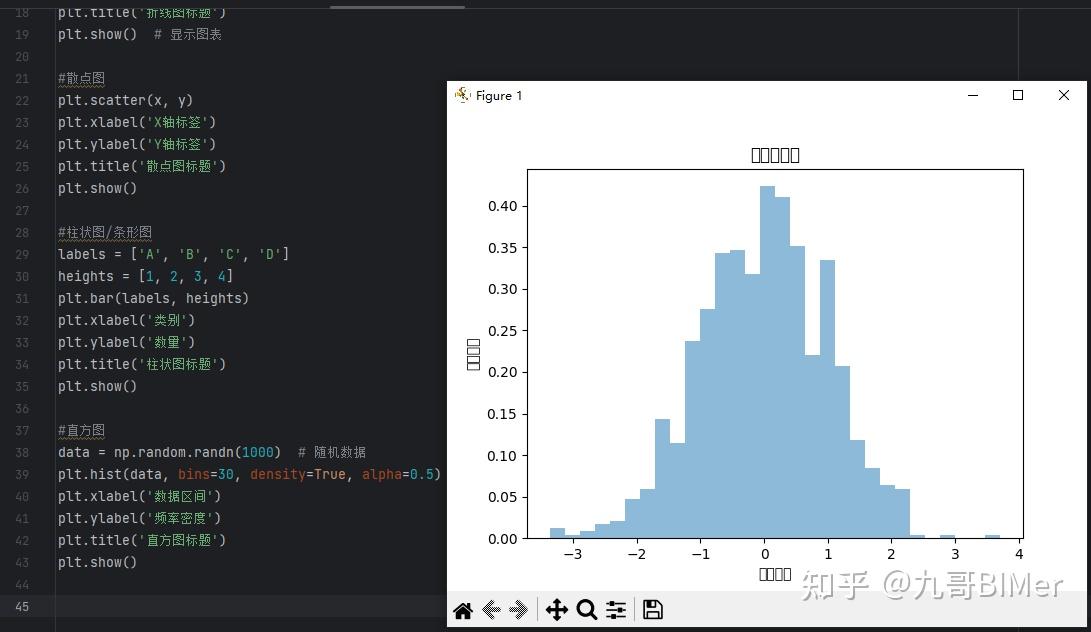
Task: Select the Pan move tool icon
Action: click(557, 610)
